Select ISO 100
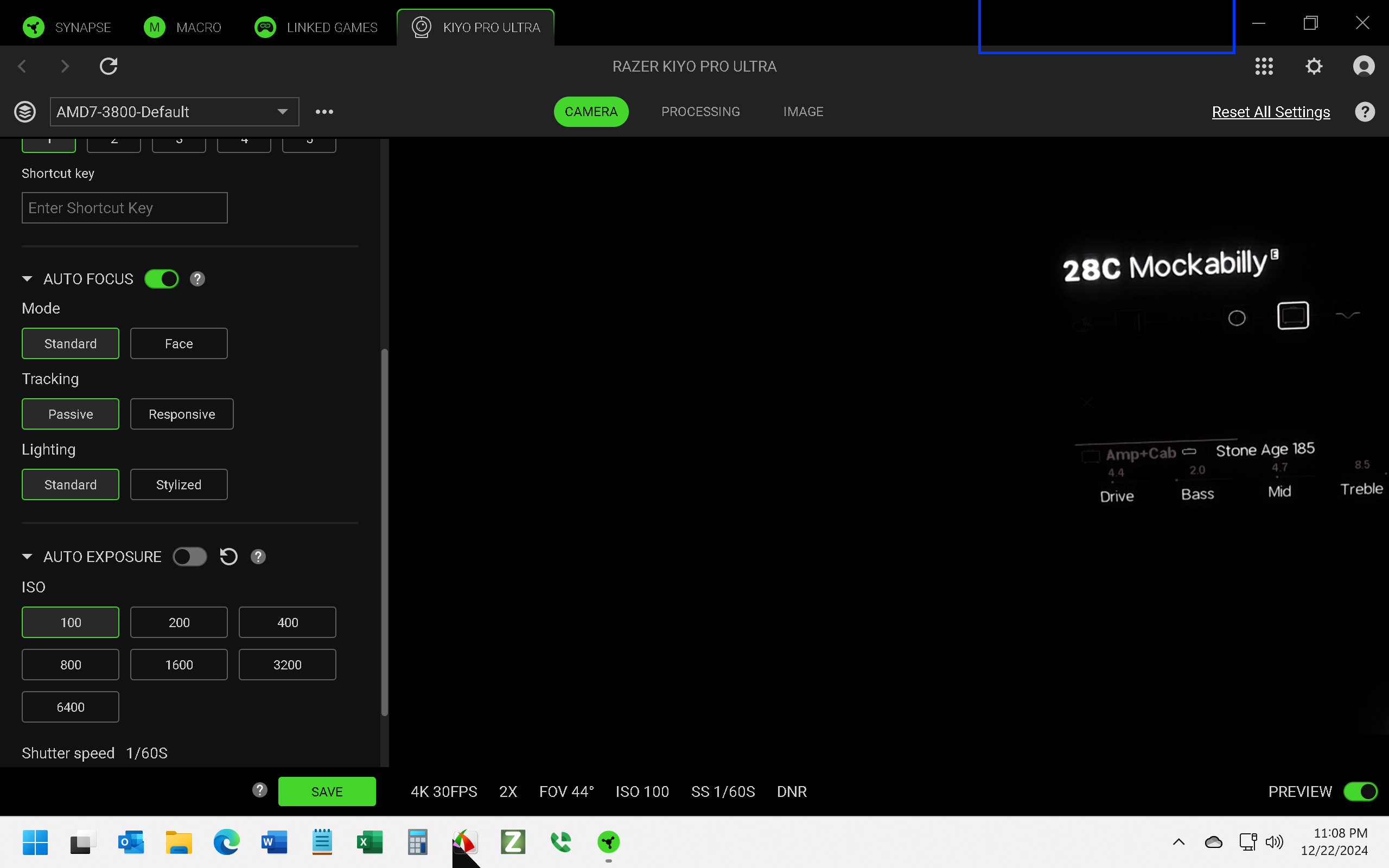The width and height of the screenshot is (1389, 868). click(71, 622)
